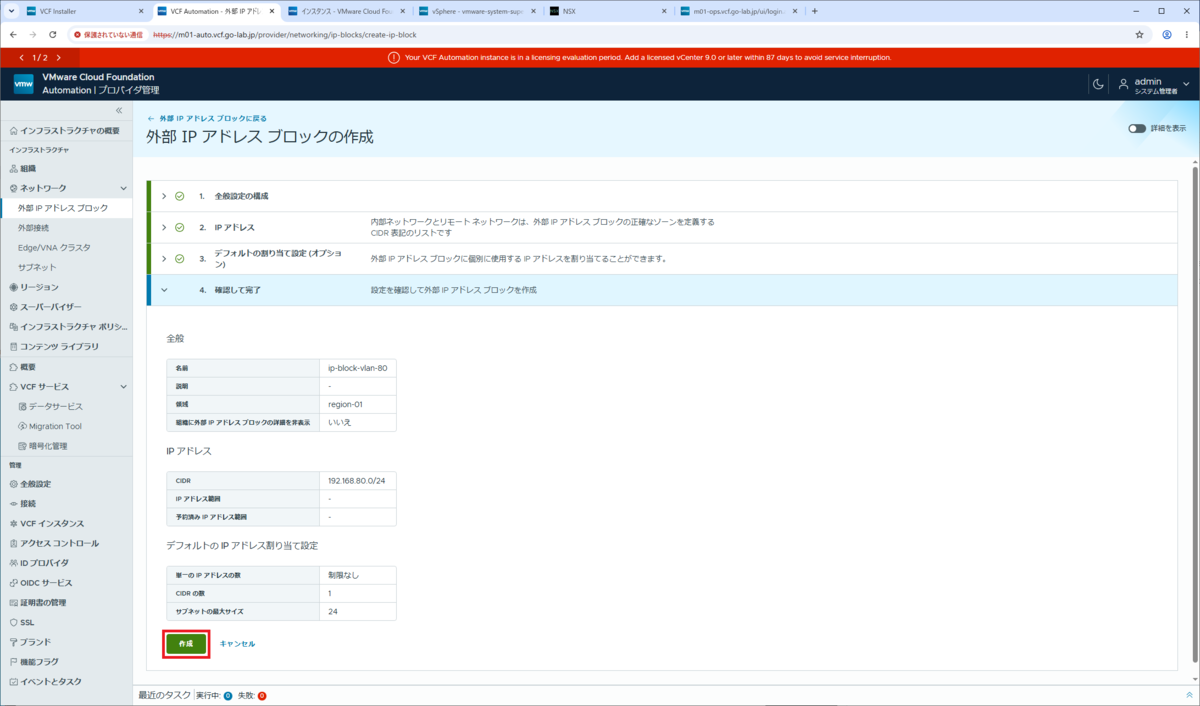This screenshot has height=706, width=1200.
Task: Open インフラストラクチャの概要 in sidebar
Action: tap(66, 130)
